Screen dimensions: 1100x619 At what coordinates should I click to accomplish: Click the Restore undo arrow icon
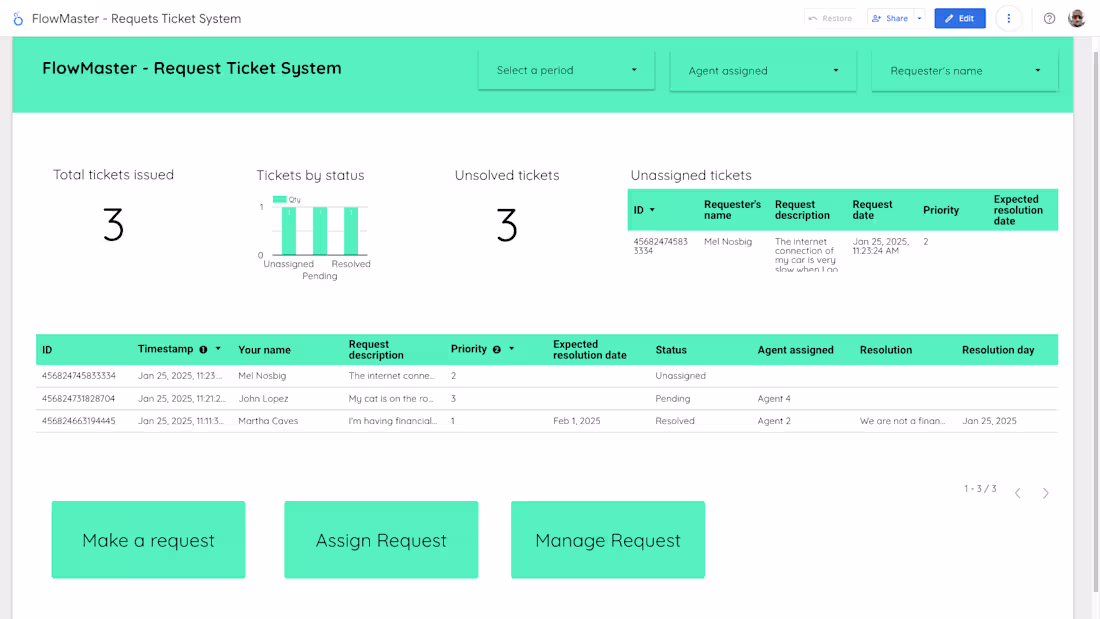(x=814, y=18)
